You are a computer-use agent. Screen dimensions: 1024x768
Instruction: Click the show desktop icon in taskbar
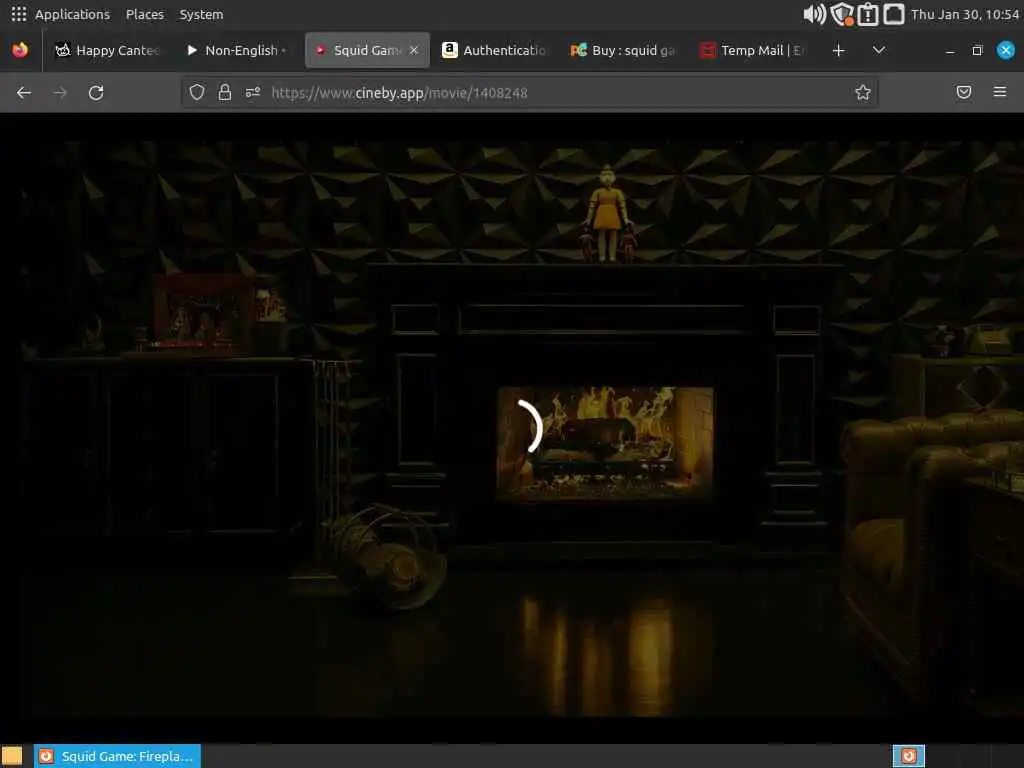[x=12, y=756]
